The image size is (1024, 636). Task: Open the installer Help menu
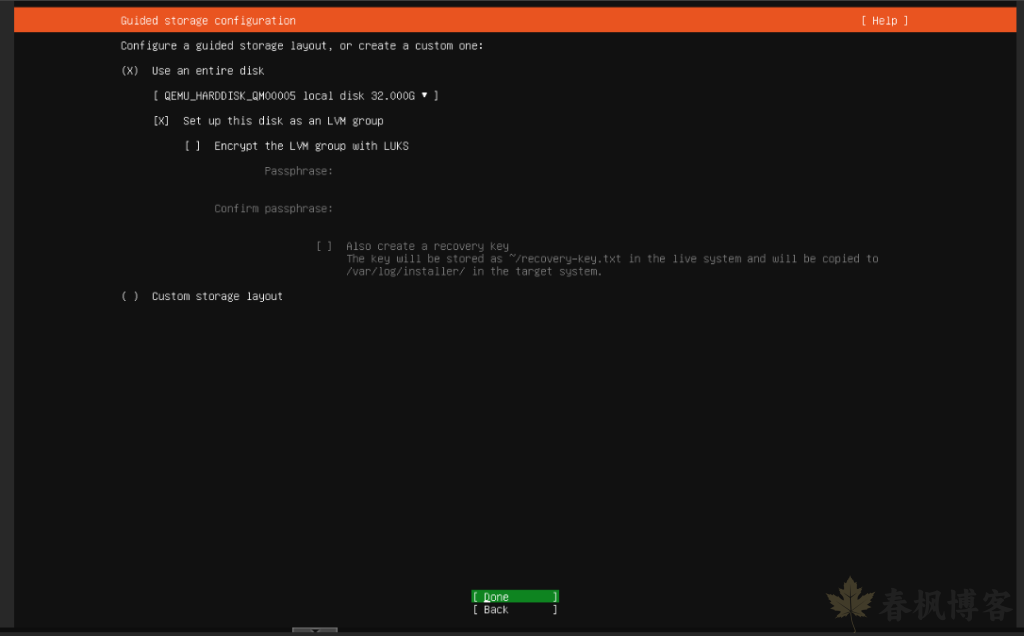(x=884, y=20)
